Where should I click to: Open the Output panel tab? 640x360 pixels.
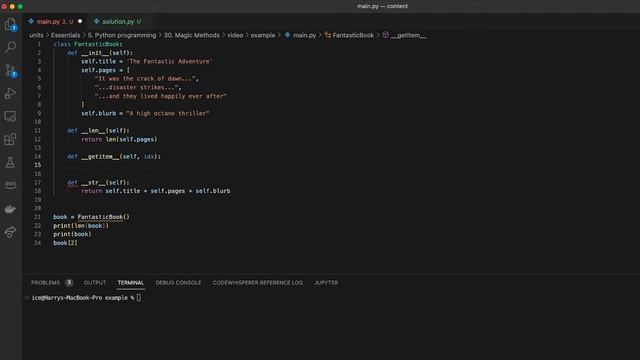[95, 282]
